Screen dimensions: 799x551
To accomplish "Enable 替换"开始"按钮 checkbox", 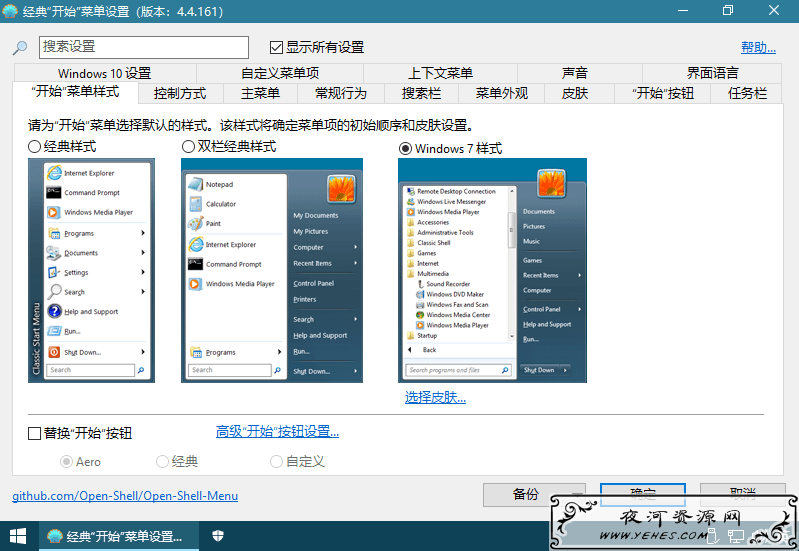I will [34, 434].
